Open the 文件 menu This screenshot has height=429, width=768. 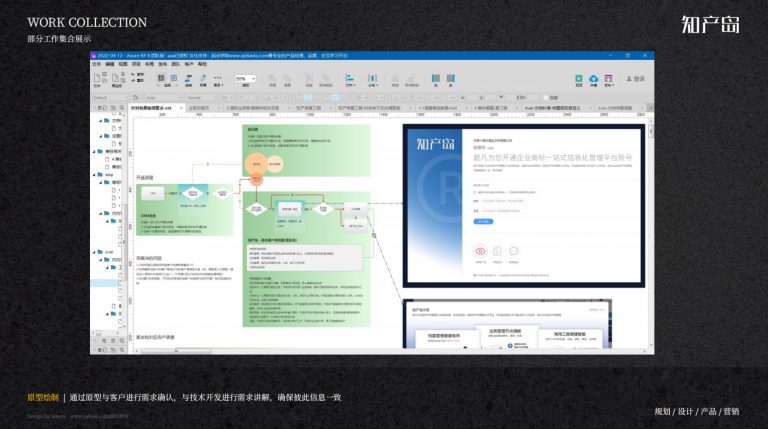click(x=96, y=64)
